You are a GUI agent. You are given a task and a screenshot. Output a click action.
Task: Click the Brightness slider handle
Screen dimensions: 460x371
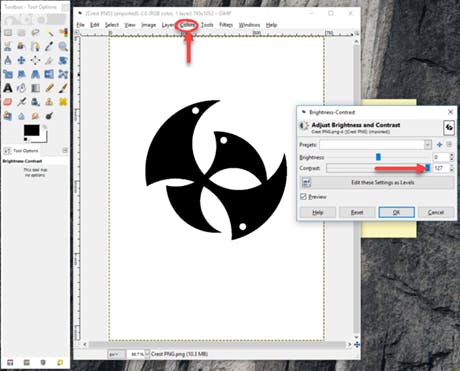(x=378, y=157)
